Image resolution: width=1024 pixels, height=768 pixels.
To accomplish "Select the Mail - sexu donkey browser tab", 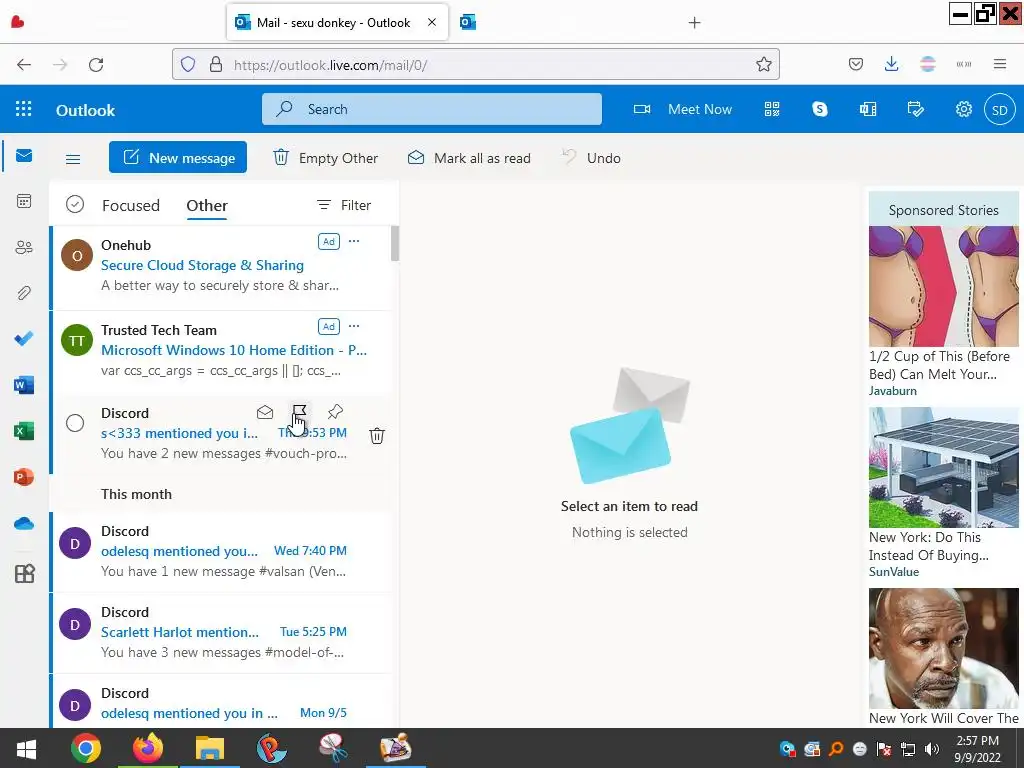I will 338,23.
